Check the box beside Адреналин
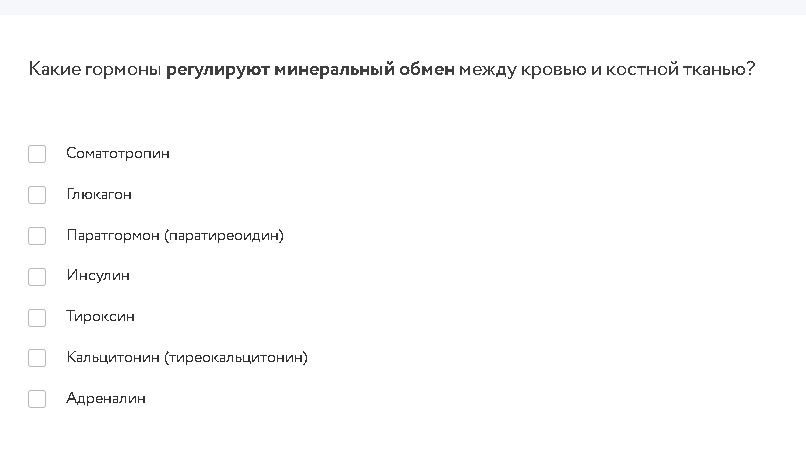The image size is (806, 453). point(37,398)
